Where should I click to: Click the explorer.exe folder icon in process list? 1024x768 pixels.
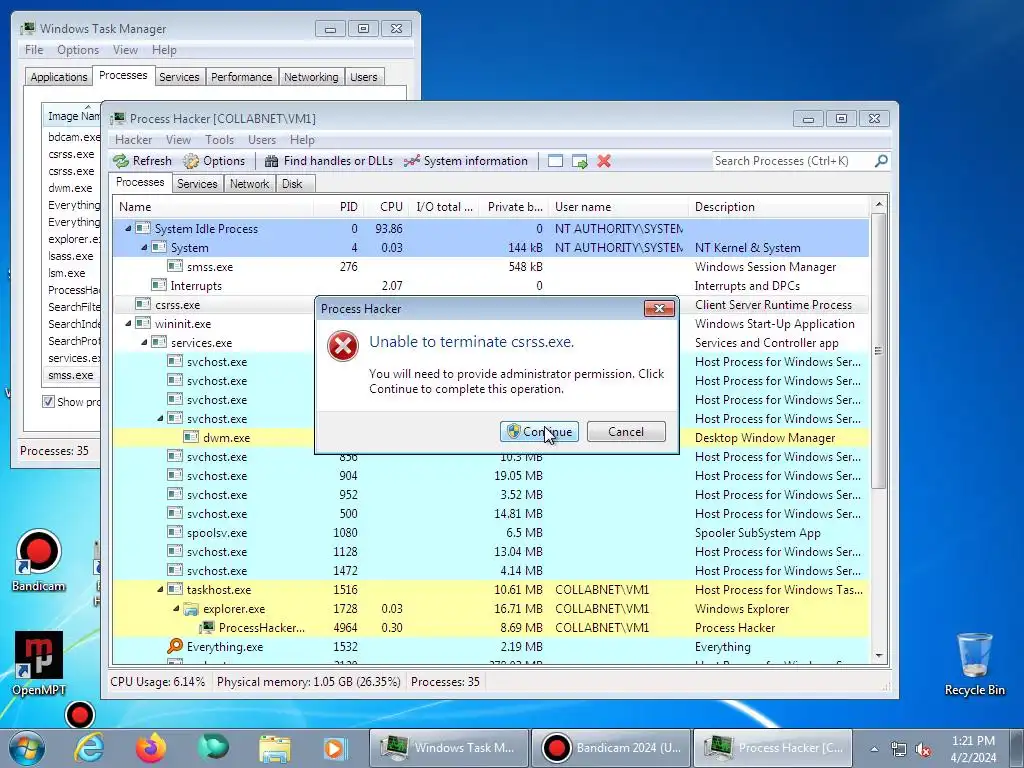191,609
